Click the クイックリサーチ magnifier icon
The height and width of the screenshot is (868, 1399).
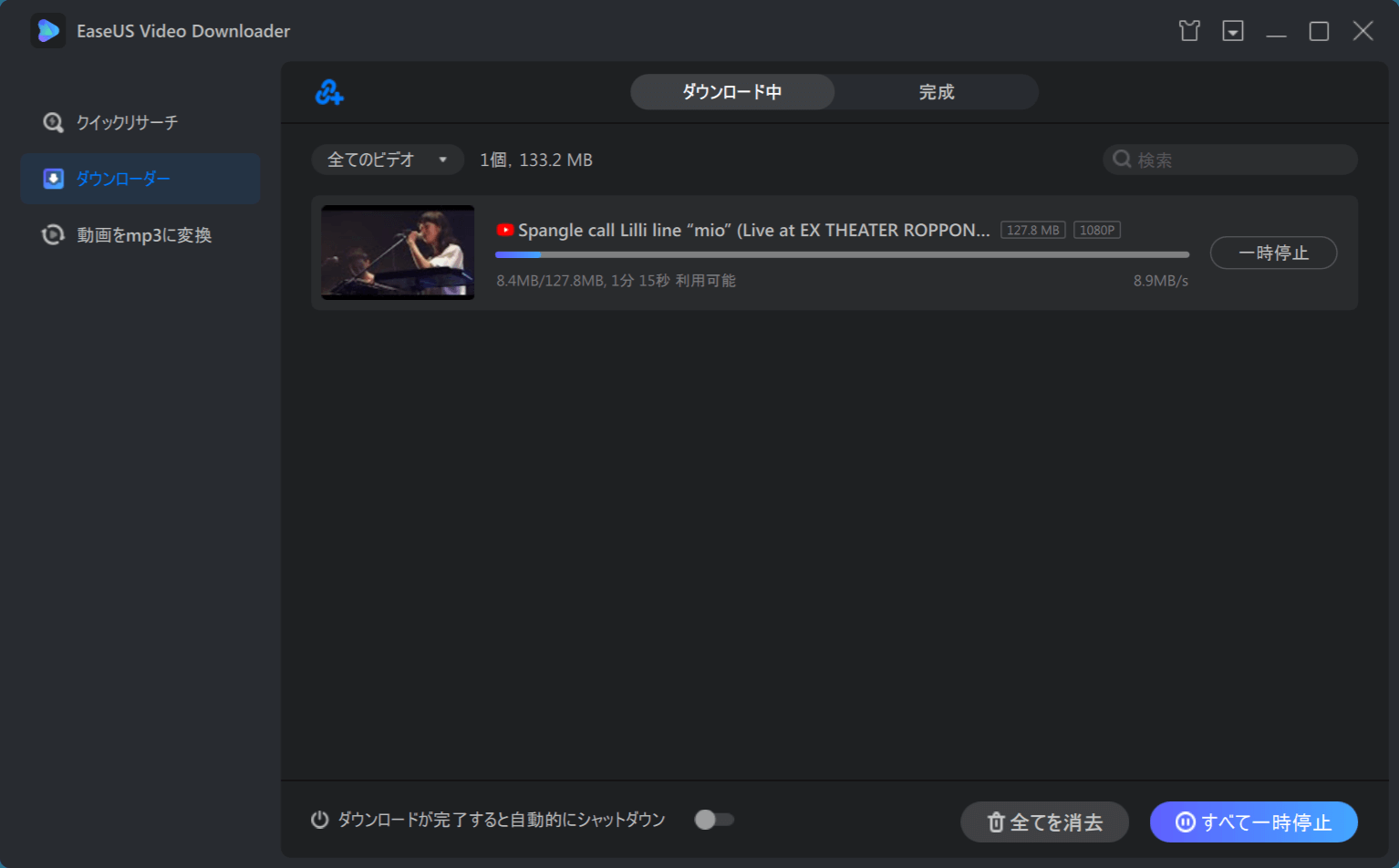click(53, 122)
